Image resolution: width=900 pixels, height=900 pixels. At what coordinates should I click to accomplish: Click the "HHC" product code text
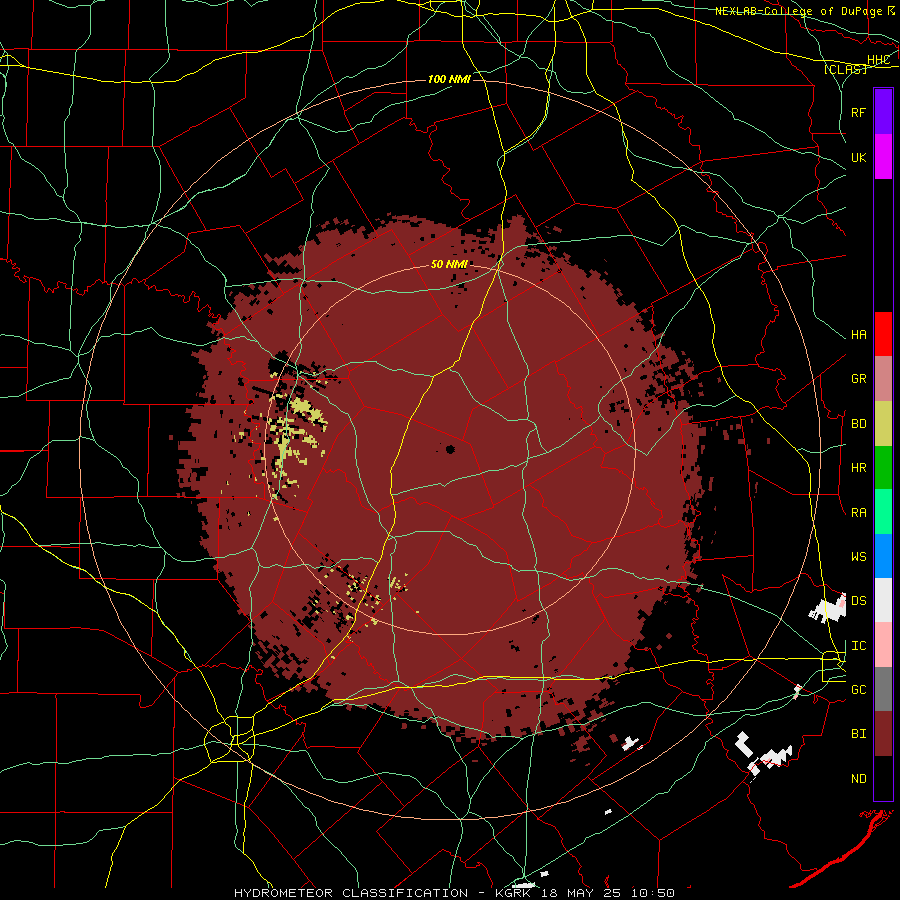tap(879, 60)
